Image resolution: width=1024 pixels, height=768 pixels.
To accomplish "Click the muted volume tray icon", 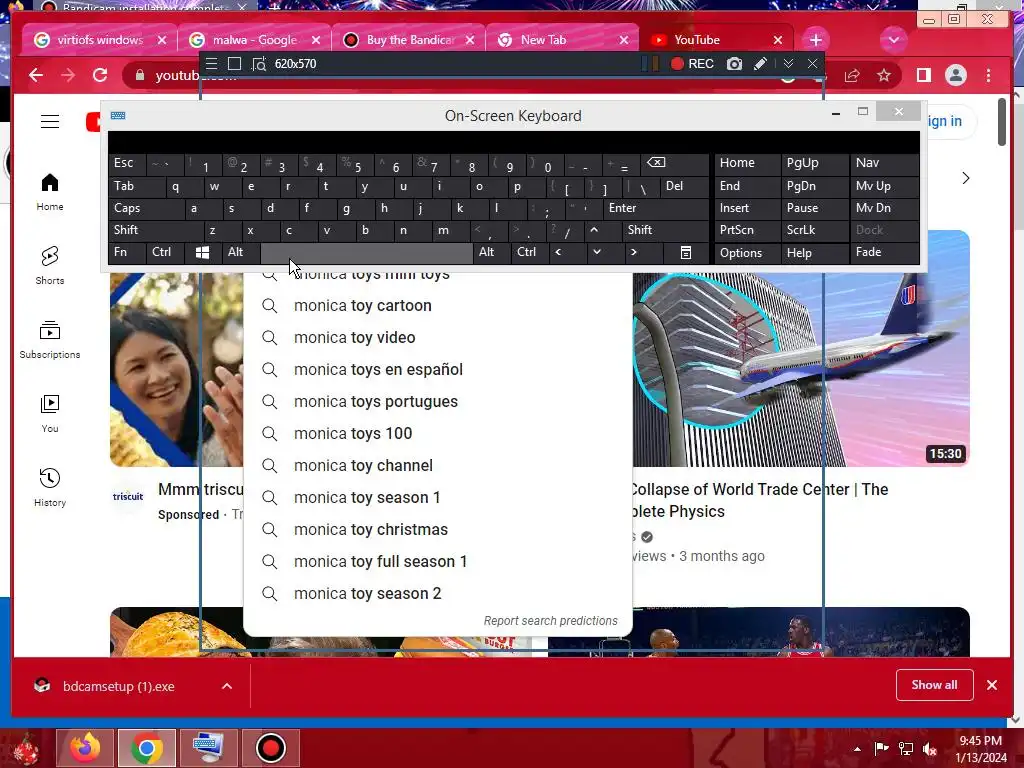I will point(930,748).
